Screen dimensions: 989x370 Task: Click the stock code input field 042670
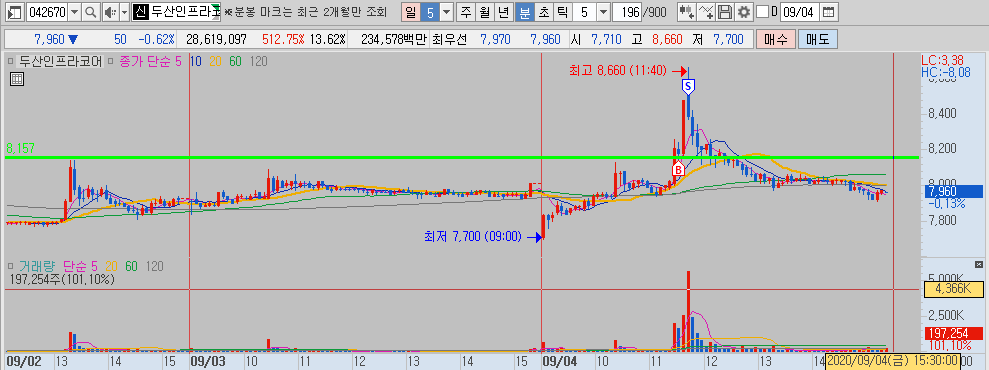(47, 11)
